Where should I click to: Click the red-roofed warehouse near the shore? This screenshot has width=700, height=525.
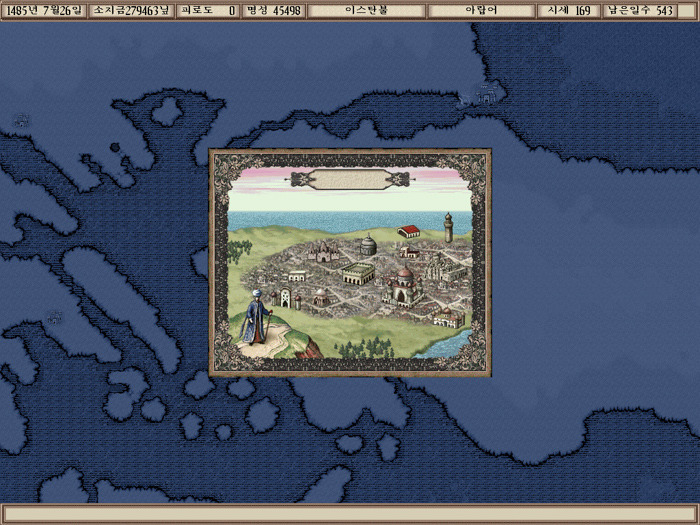click(409, 231)
